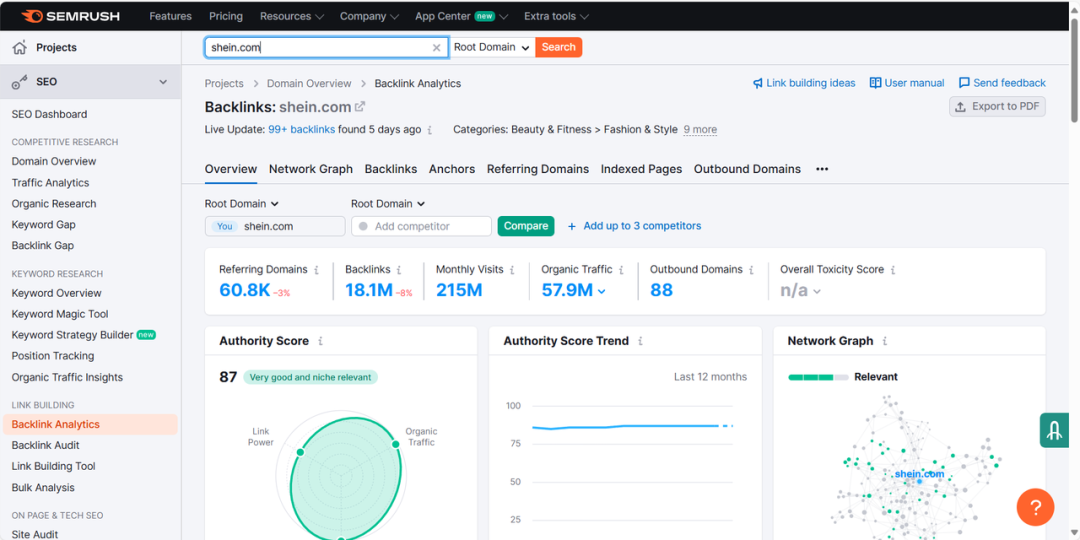Click the 18.1M backlinks value
Screen dimensions: 1080x540
(369, 291)
